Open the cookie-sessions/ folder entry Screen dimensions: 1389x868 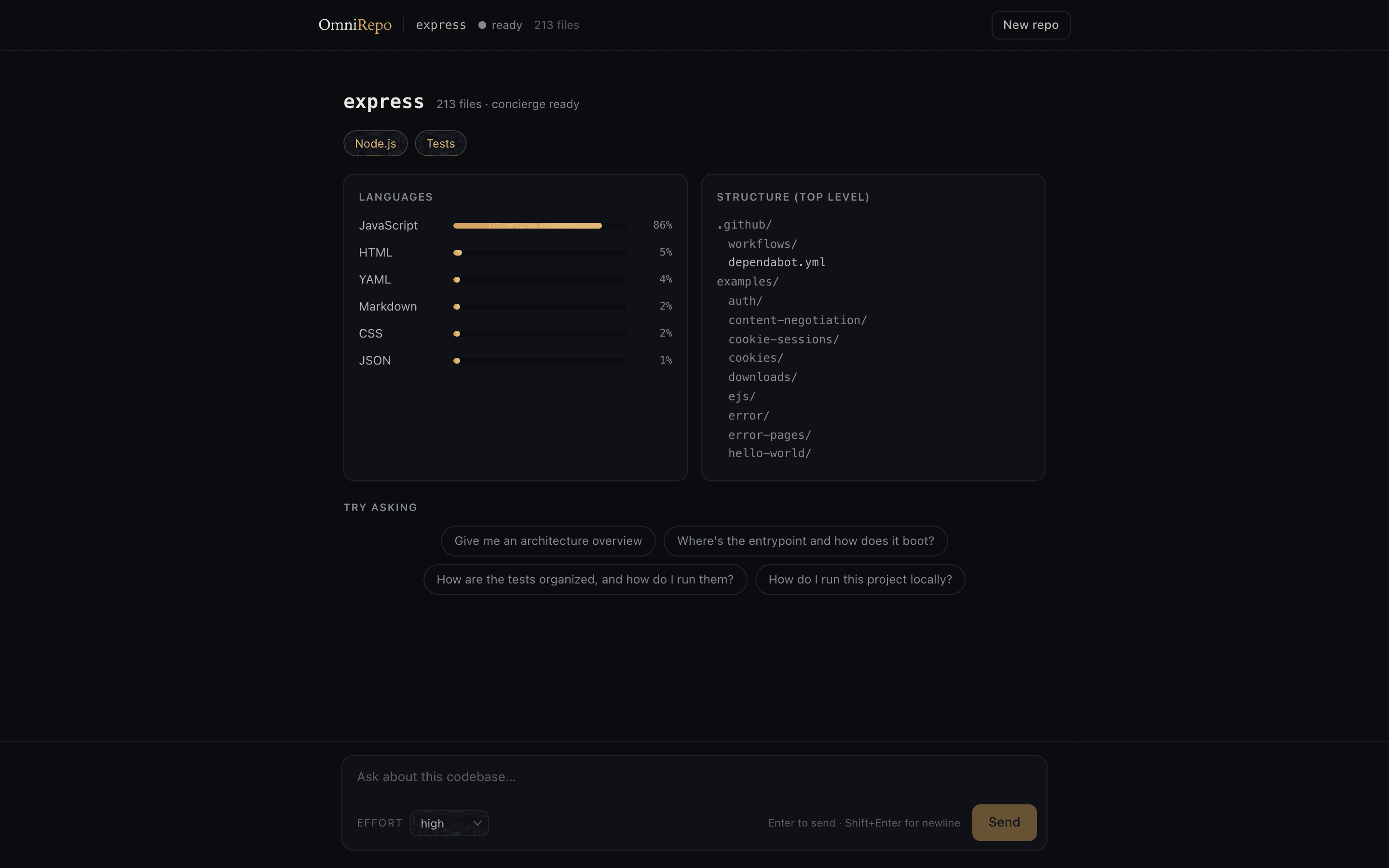point(783,339)
